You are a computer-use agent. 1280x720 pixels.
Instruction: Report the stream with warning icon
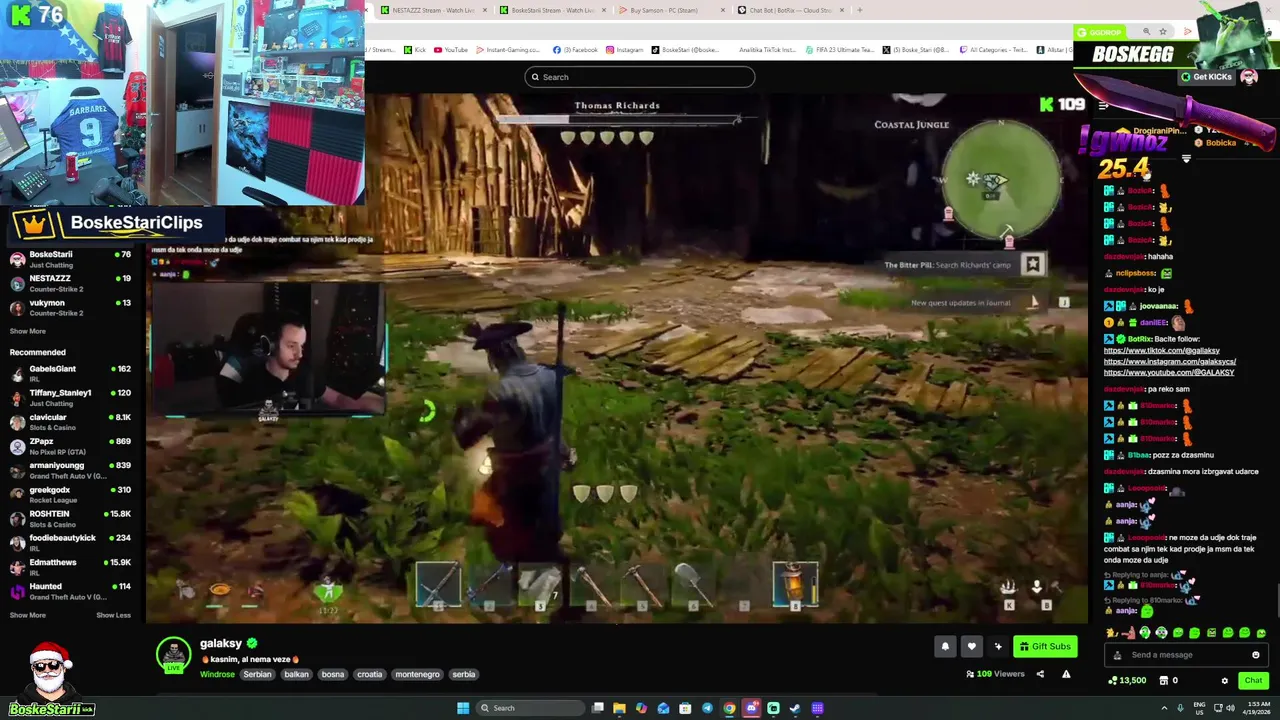coord(1066,674)
